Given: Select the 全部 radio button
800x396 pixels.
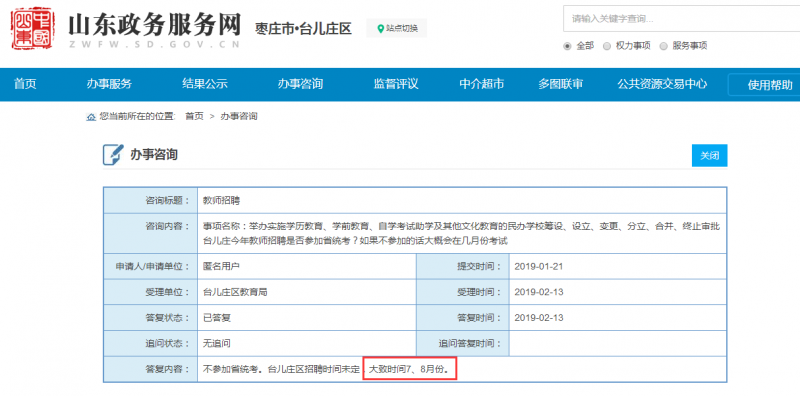Looking at the screenshot, I should (567, 46).
